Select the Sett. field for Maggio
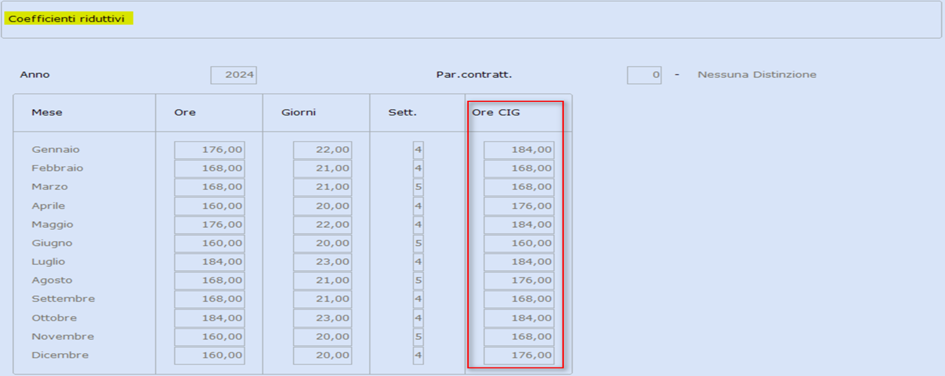Viewport: 945px width, 376px height. click(x=418, y=225)
